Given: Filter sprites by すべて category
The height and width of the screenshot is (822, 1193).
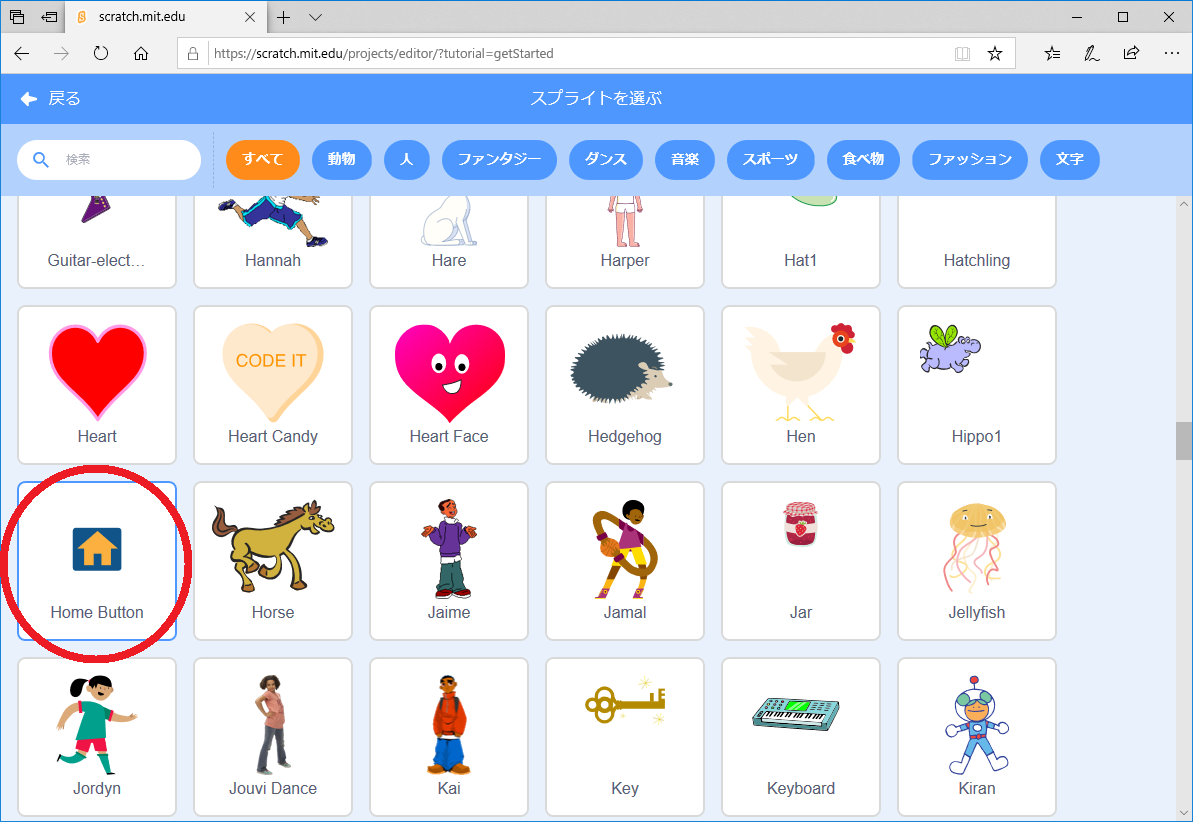Looking at the screenshot, I should tap(262, 160).
